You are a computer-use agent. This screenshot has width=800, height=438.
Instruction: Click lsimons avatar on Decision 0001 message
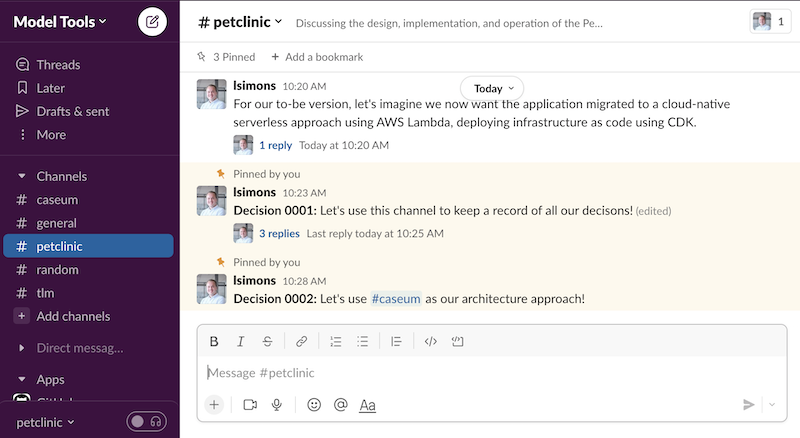point(211,201)
